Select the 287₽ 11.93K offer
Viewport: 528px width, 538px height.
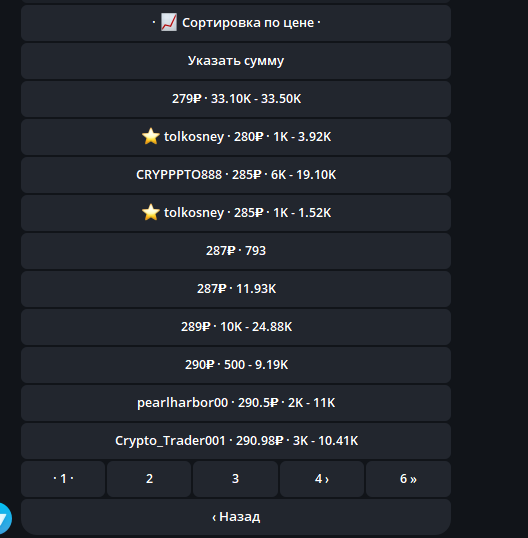(x=236, y=289)
